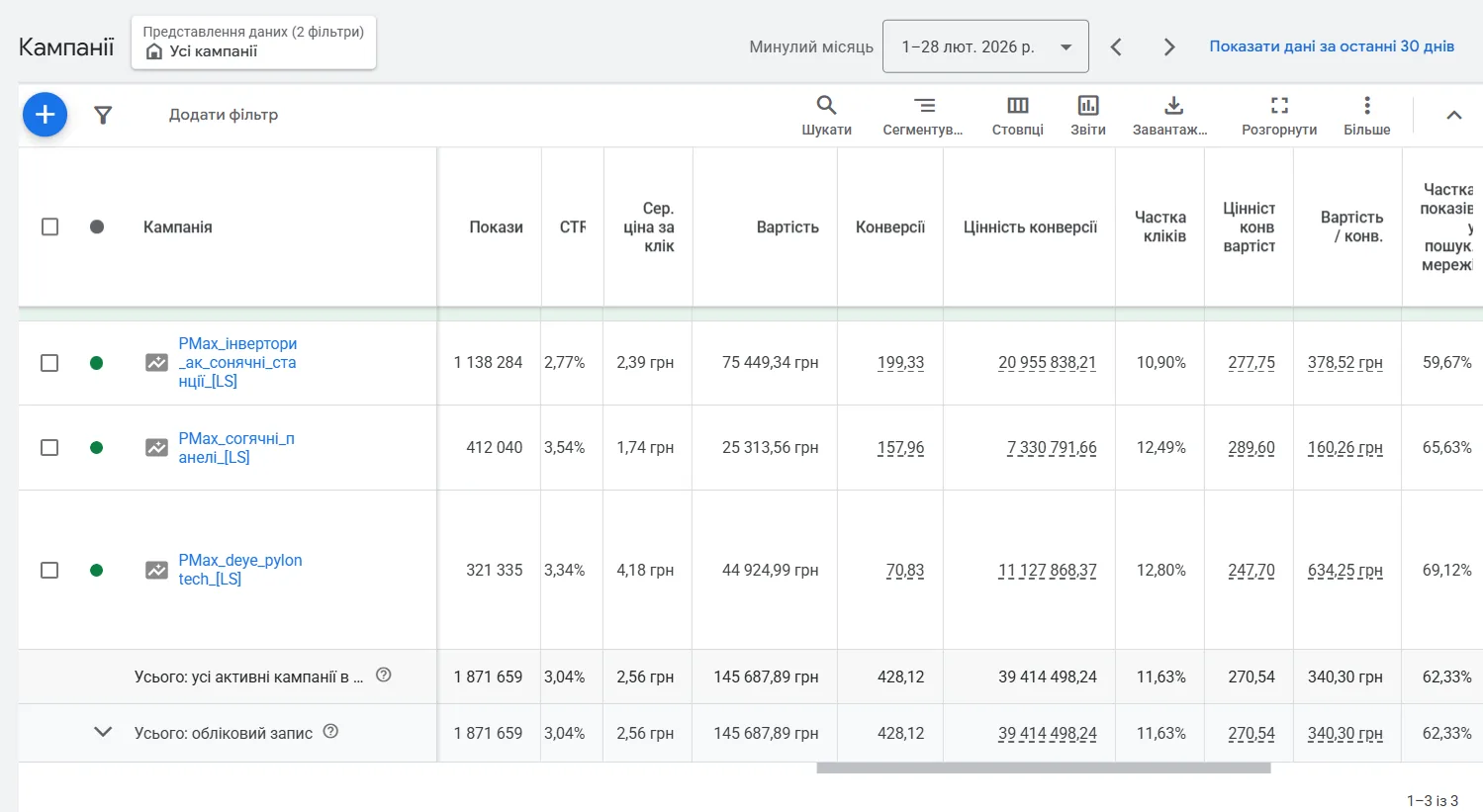Open the Стовпці columns editor
Image resolution: width=1483 pixels, height=812 pixels.
[x=1018, y=116]
